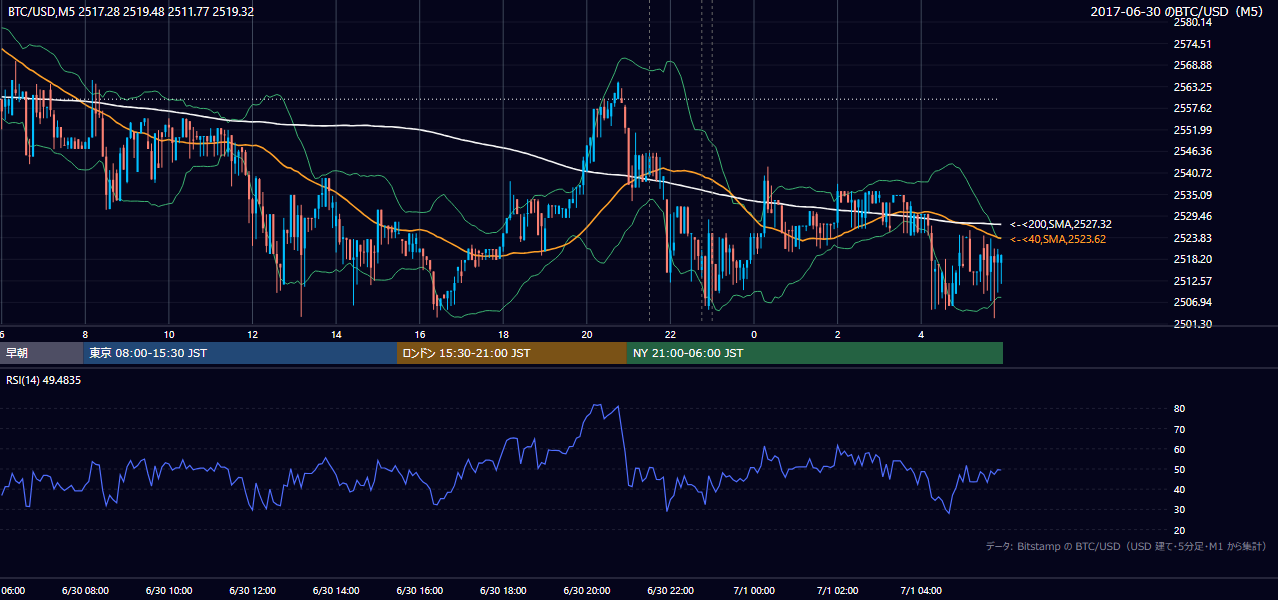Screen dimensions: 1278x600
Task: Click RSI scale value 70
Action: click(x=1179, y=429)
